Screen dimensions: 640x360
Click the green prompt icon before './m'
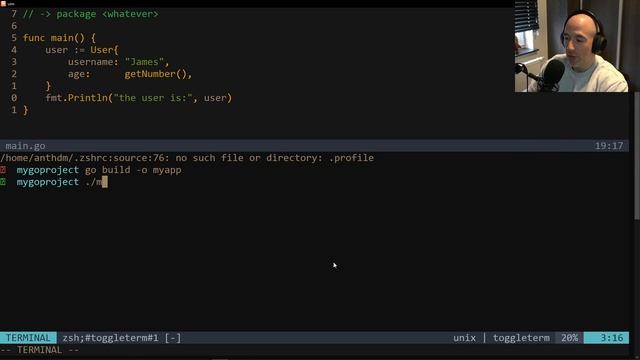click(3, 182)
